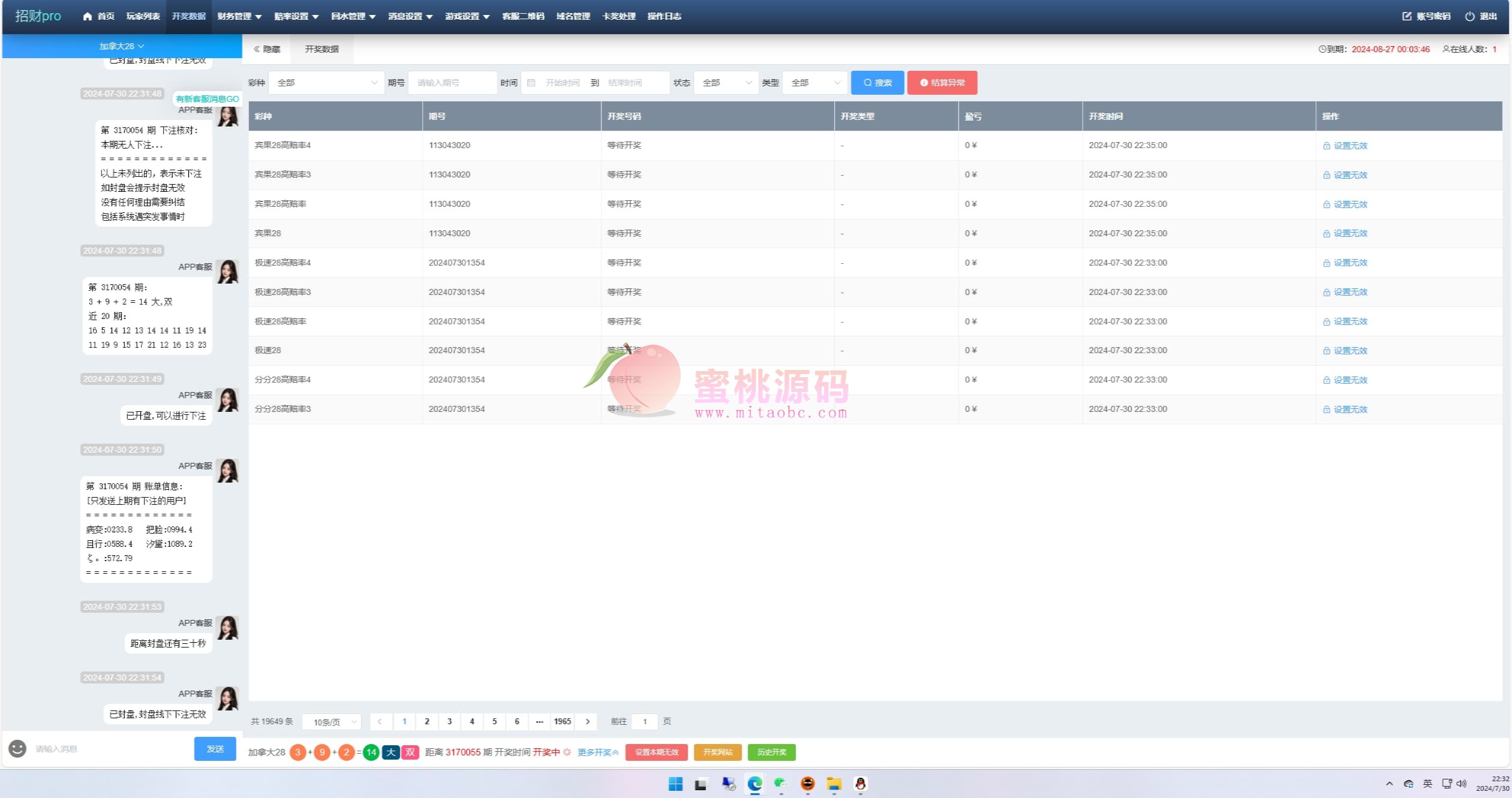The height and width of the screenshot is (798, 1512).
Task: Open the QQ penguin taskbar icon
Action: 860,784
